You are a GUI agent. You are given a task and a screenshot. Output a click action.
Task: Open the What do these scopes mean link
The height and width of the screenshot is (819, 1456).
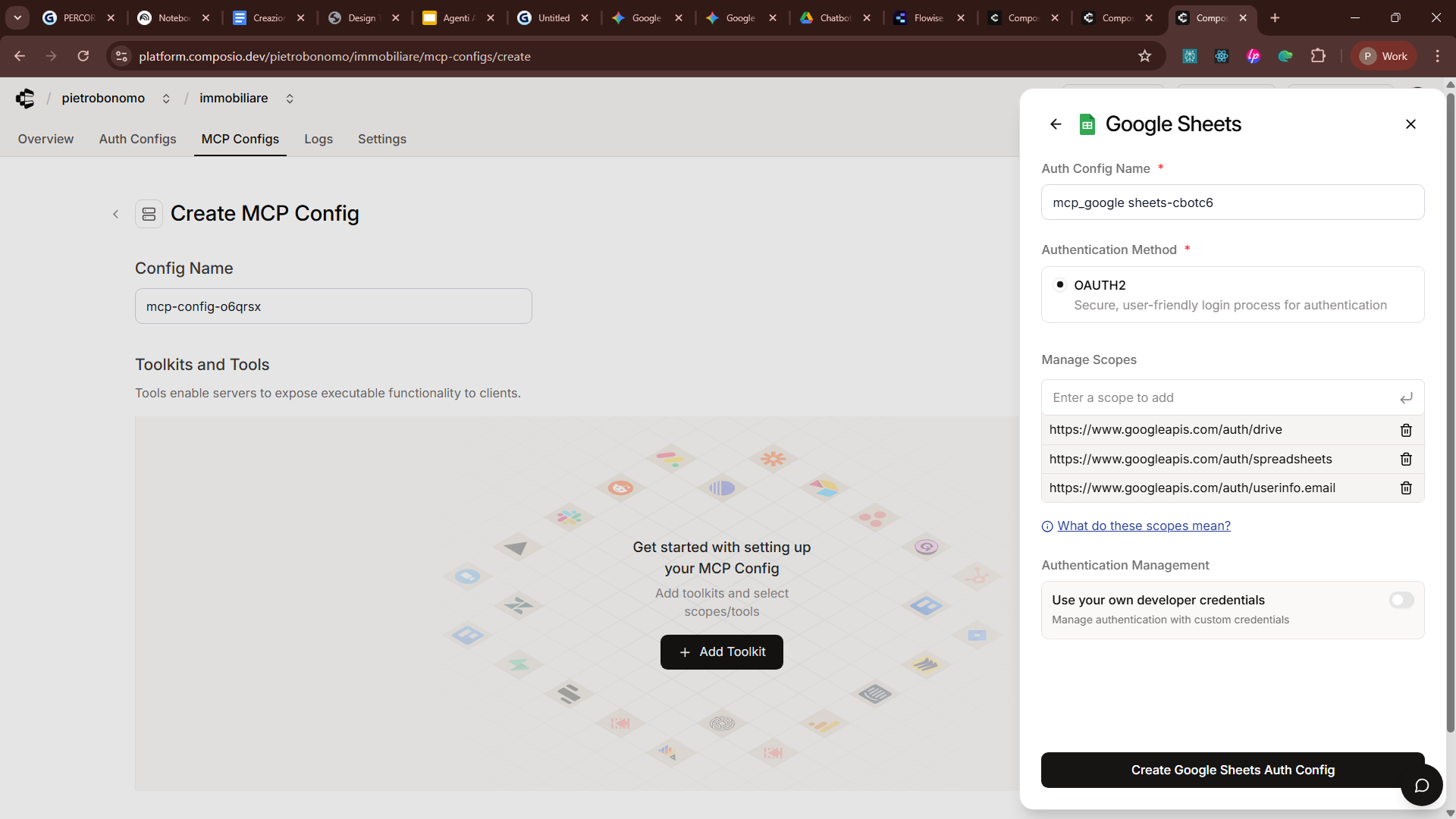point(1144,526)
